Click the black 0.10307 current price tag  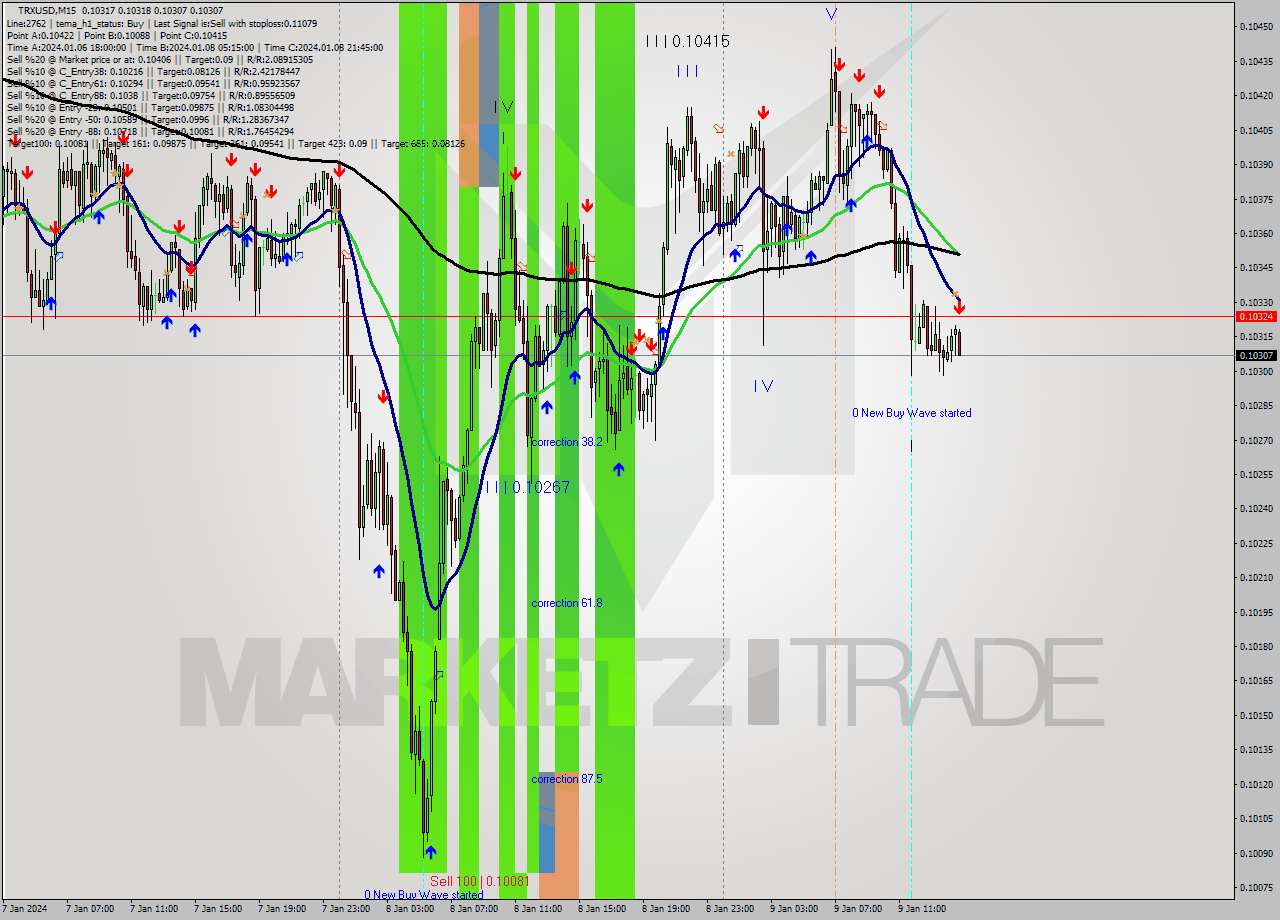[x=1256, y=355]
